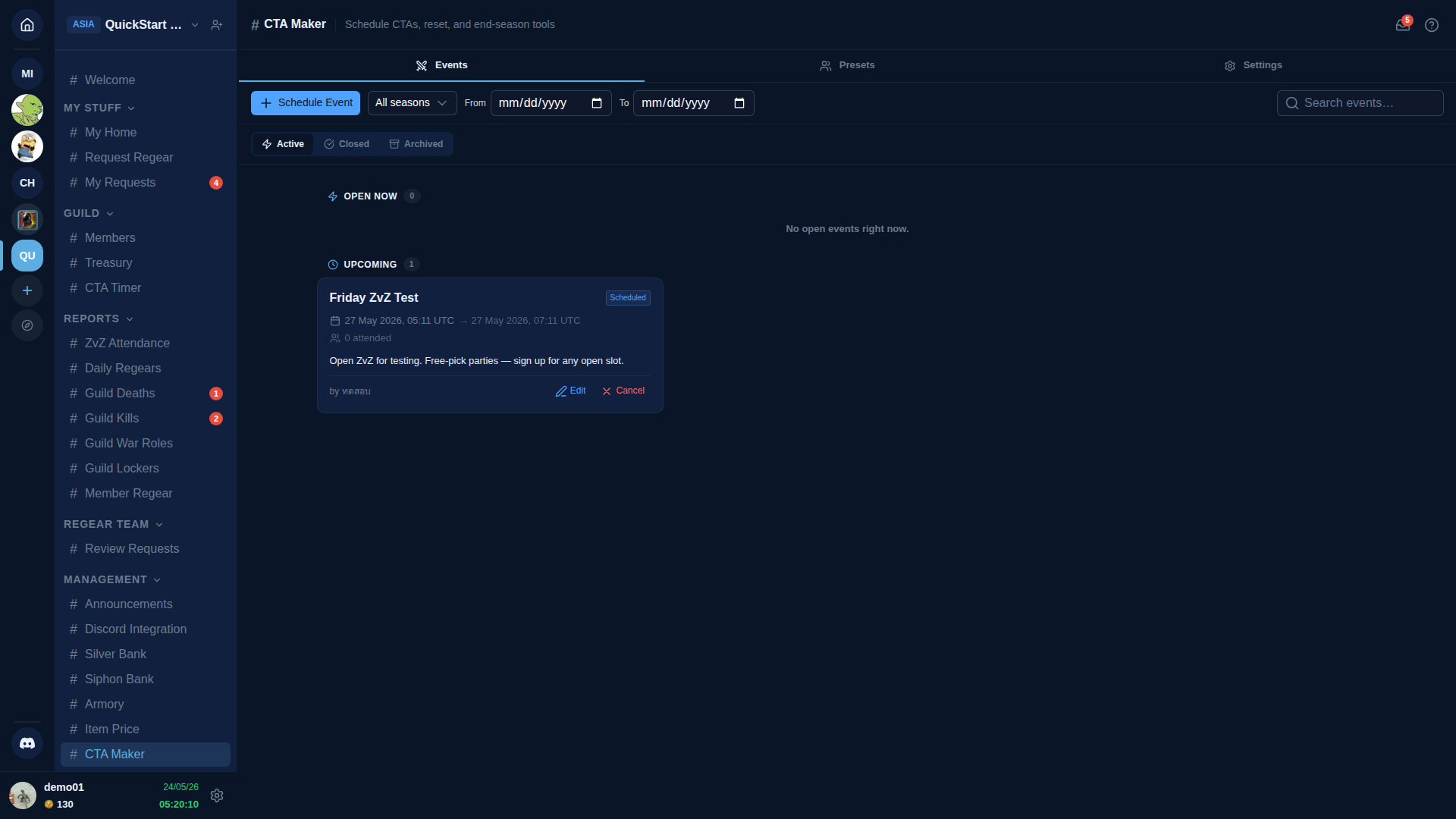
Task: Collapse the GUILD section
Action: [x=89, y=213]
